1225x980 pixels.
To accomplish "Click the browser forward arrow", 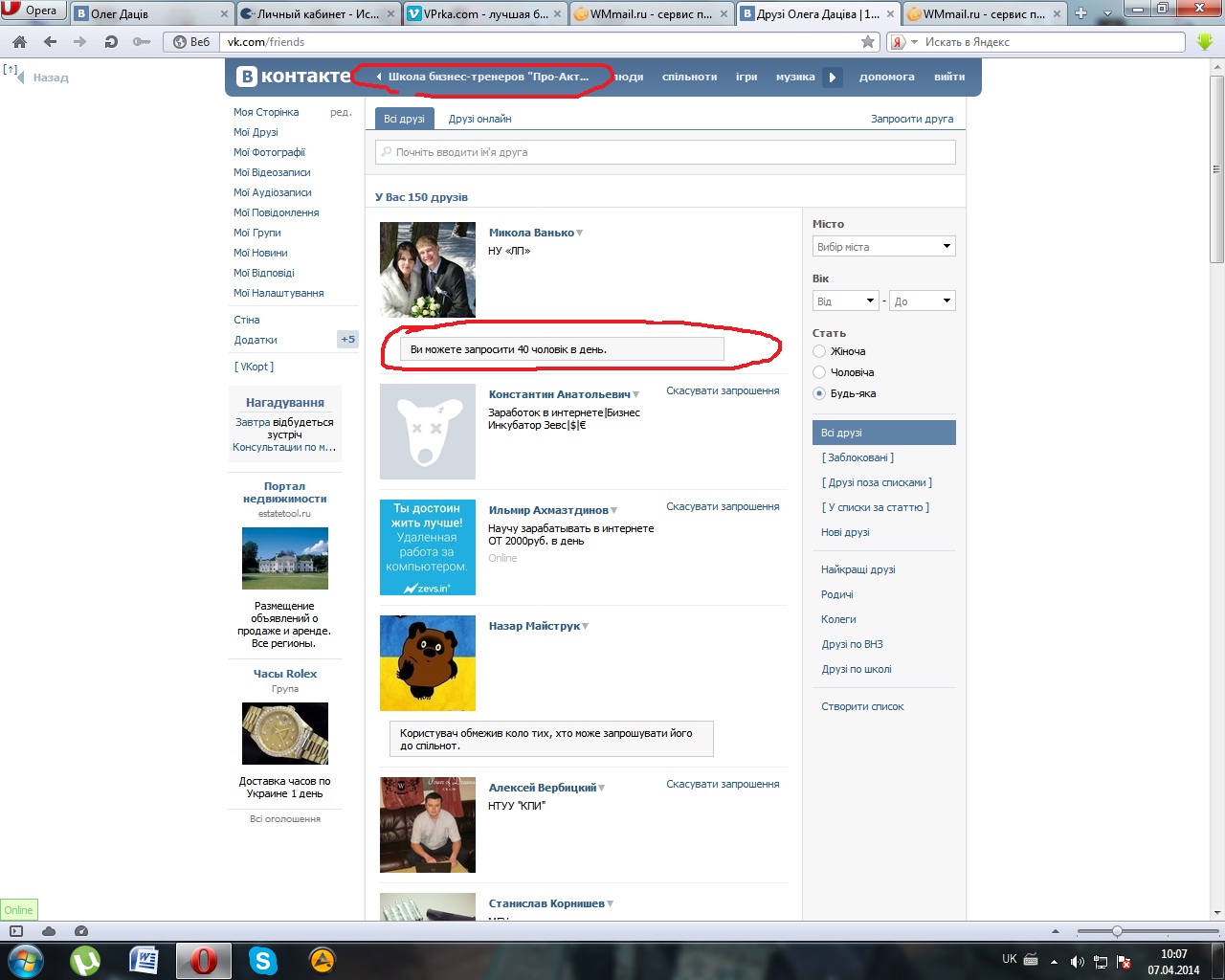I will tap(80, 42).
